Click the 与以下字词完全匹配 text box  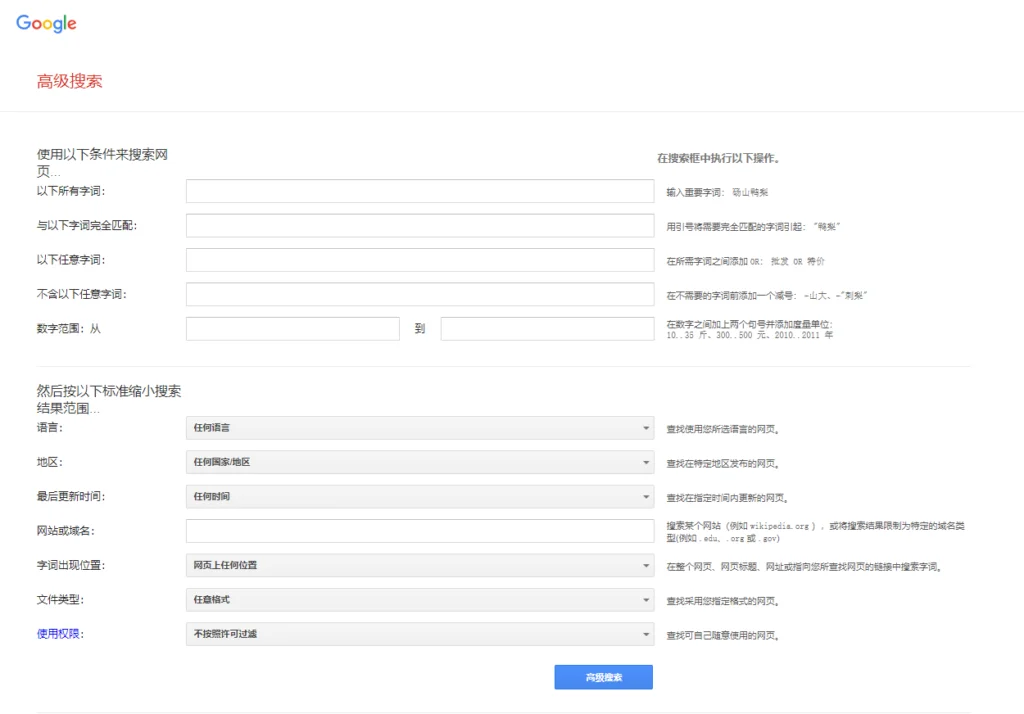(419, 225)
